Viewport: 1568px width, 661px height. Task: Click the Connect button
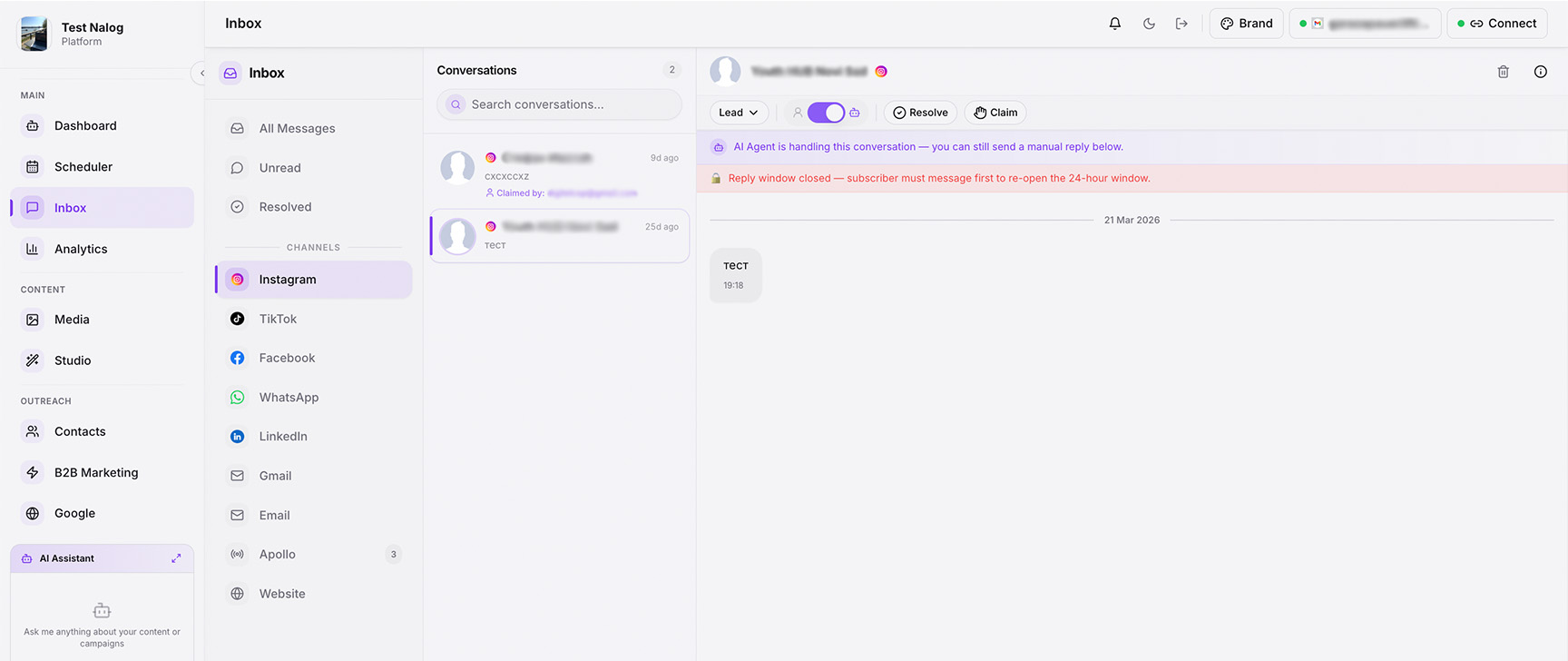(x=1497, y=24)
